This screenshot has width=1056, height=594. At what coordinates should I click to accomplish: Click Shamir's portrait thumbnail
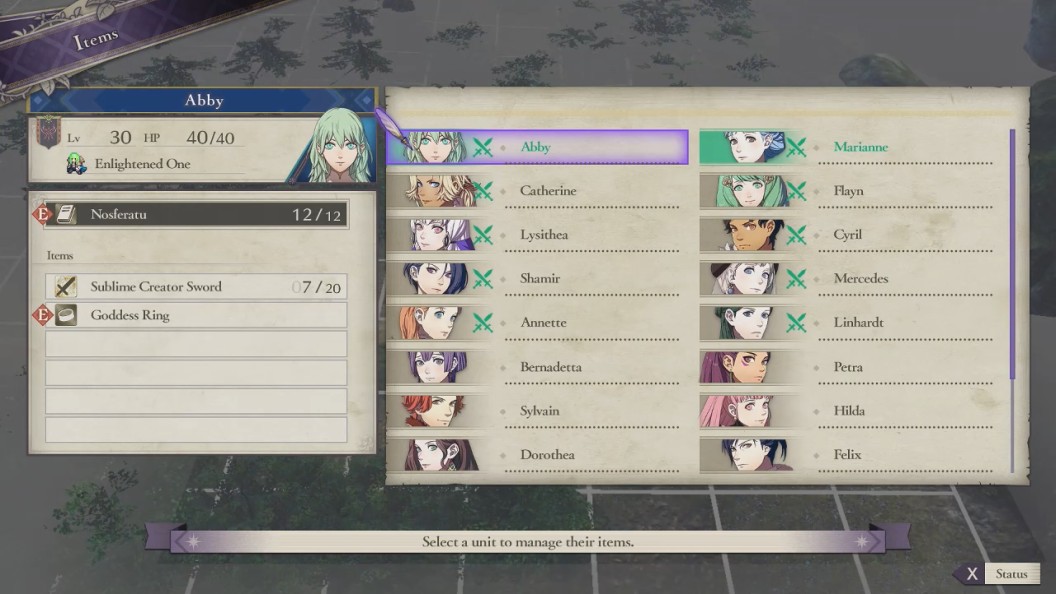(x=436, y=279)
